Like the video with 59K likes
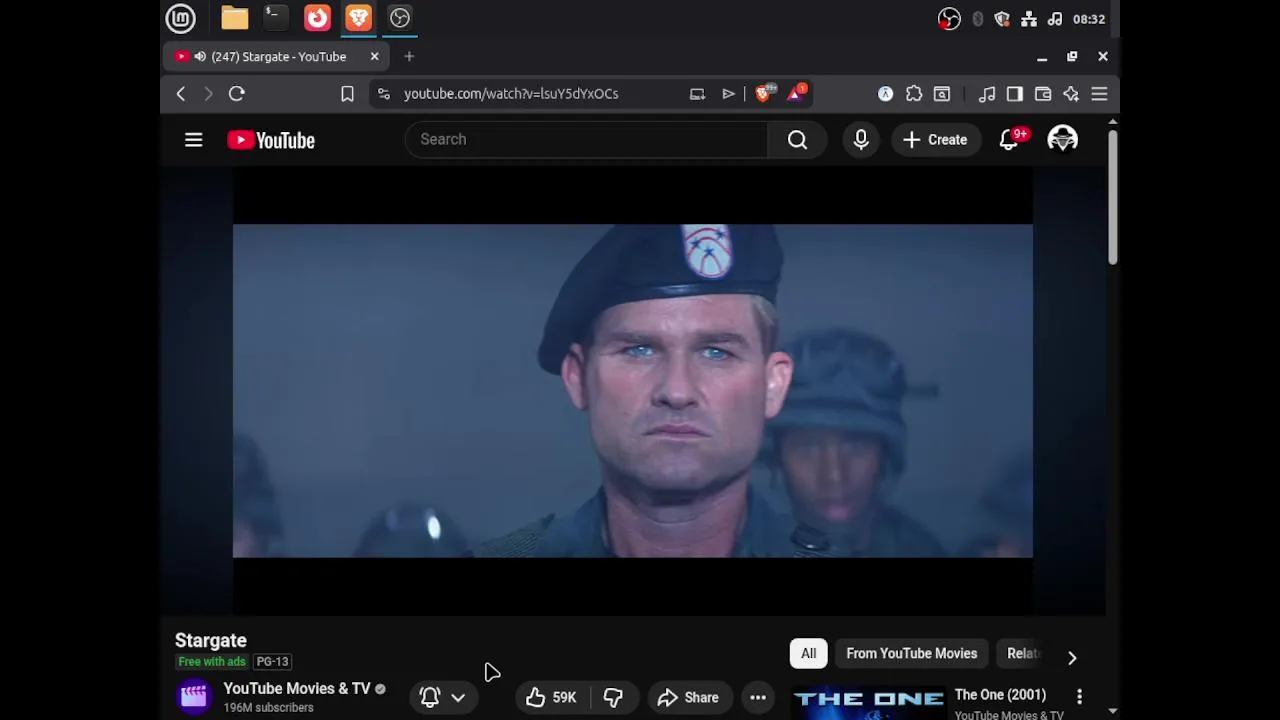 coord(552,697)
